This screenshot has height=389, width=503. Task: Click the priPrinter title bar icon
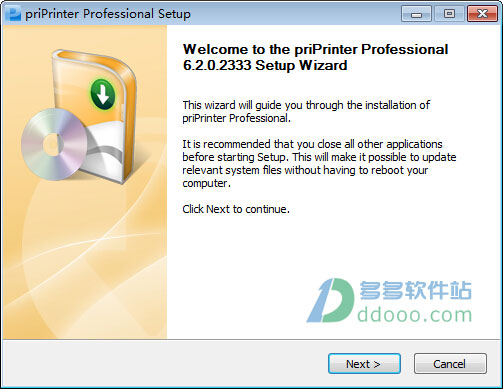(14, 14)
